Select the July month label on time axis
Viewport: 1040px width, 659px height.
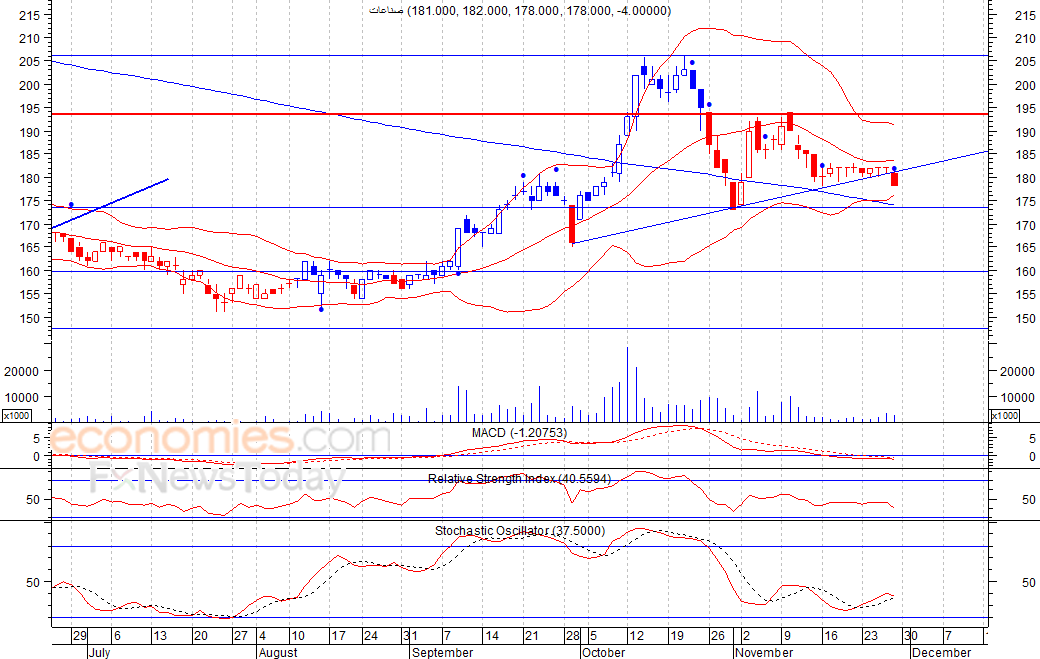tap(98, 652)
